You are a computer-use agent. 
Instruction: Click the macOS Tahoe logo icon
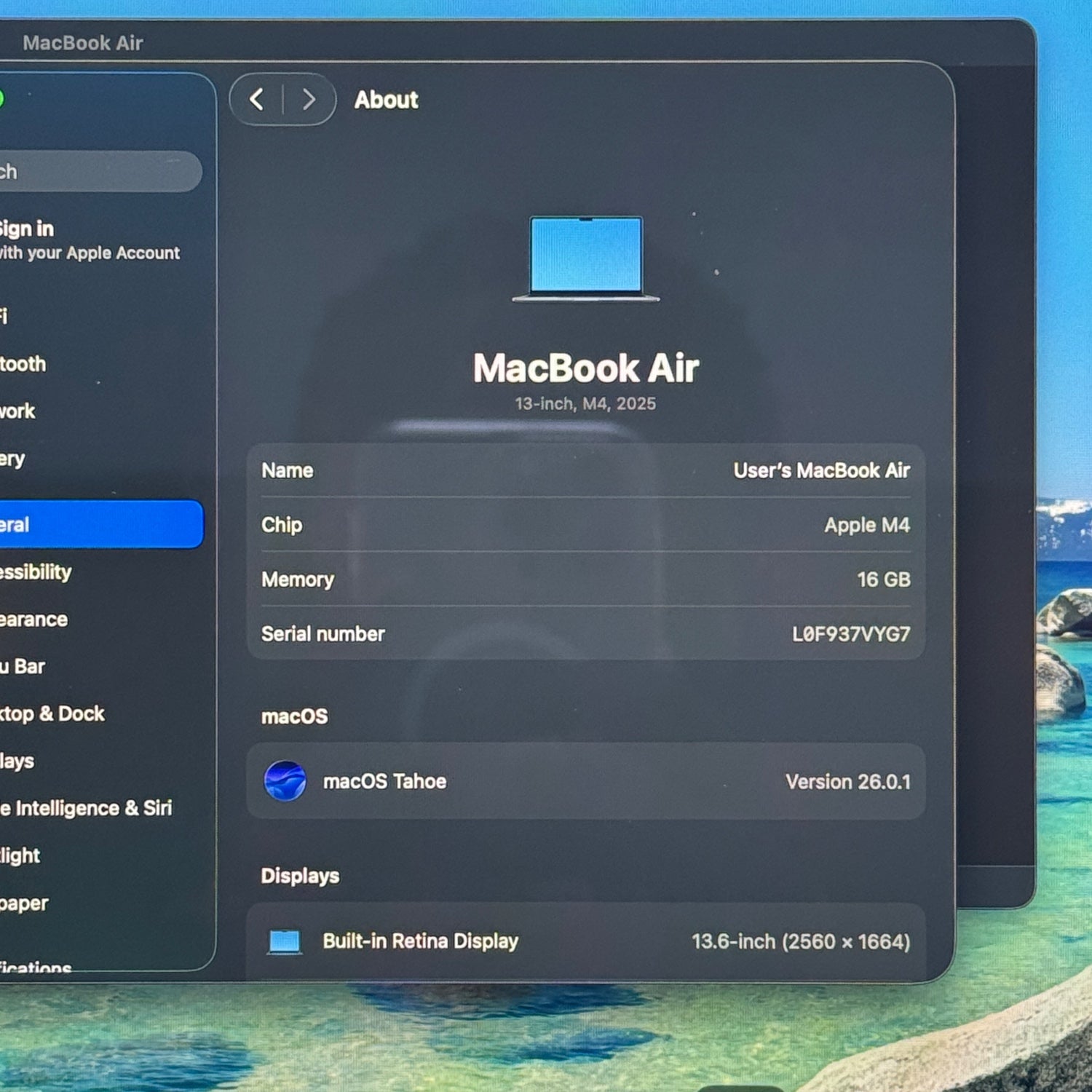pyautogui.click(x=285, y=781)
